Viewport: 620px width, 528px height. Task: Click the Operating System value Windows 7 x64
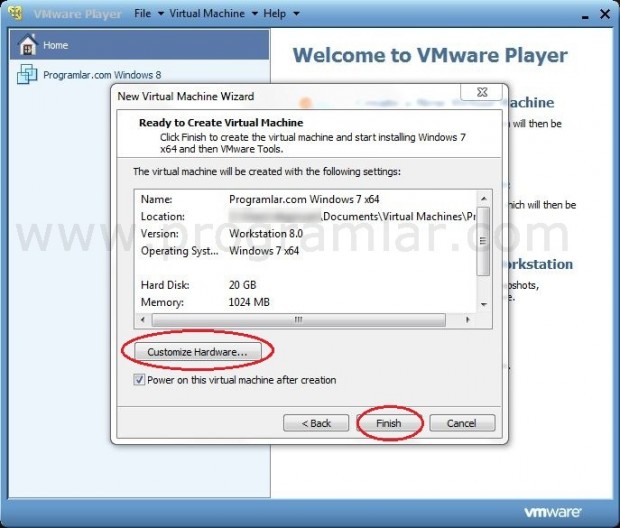pyautogui.click(x=264, y=251)
